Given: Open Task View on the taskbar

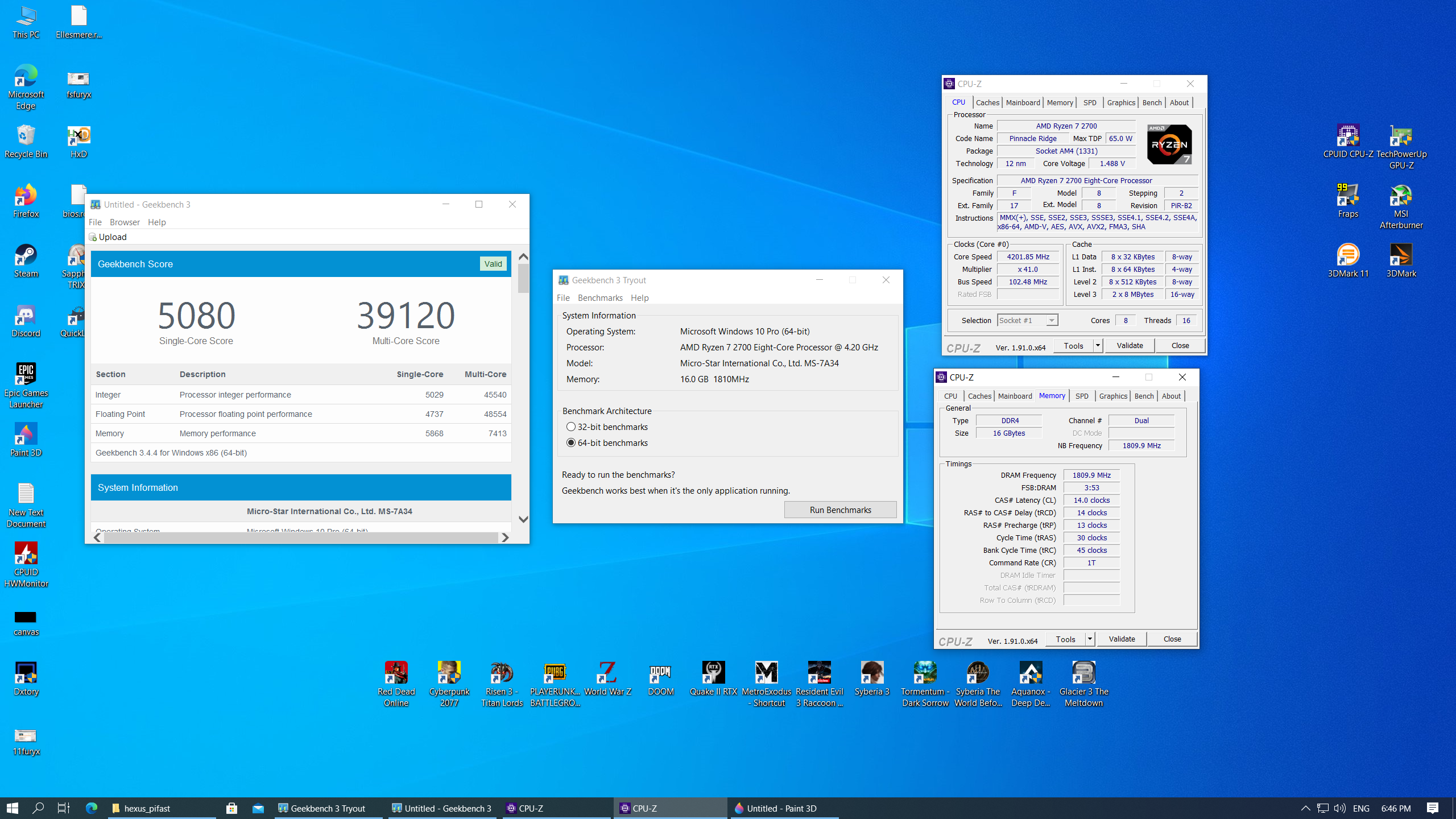Looking at the screenshot, I should [64, 808].
